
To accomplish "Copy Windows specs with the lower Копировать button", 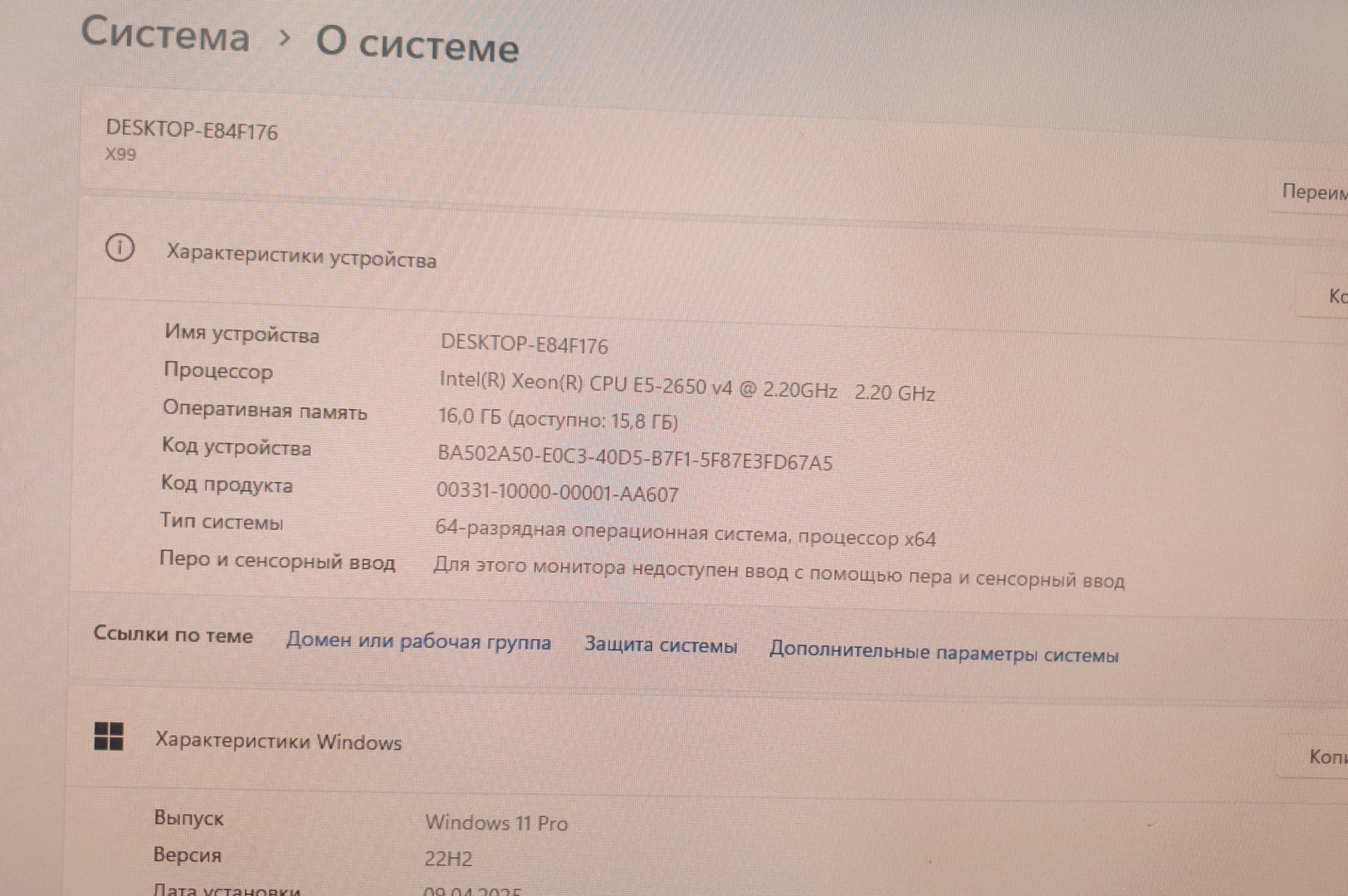I will (1325, 756).
